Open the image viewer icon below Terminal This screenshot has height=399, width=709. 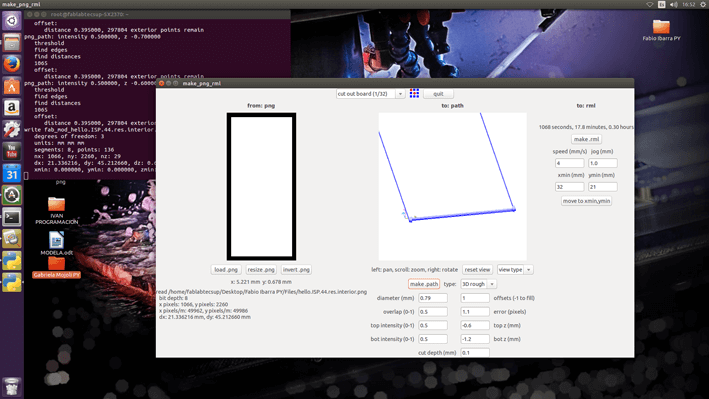[12, 239]
